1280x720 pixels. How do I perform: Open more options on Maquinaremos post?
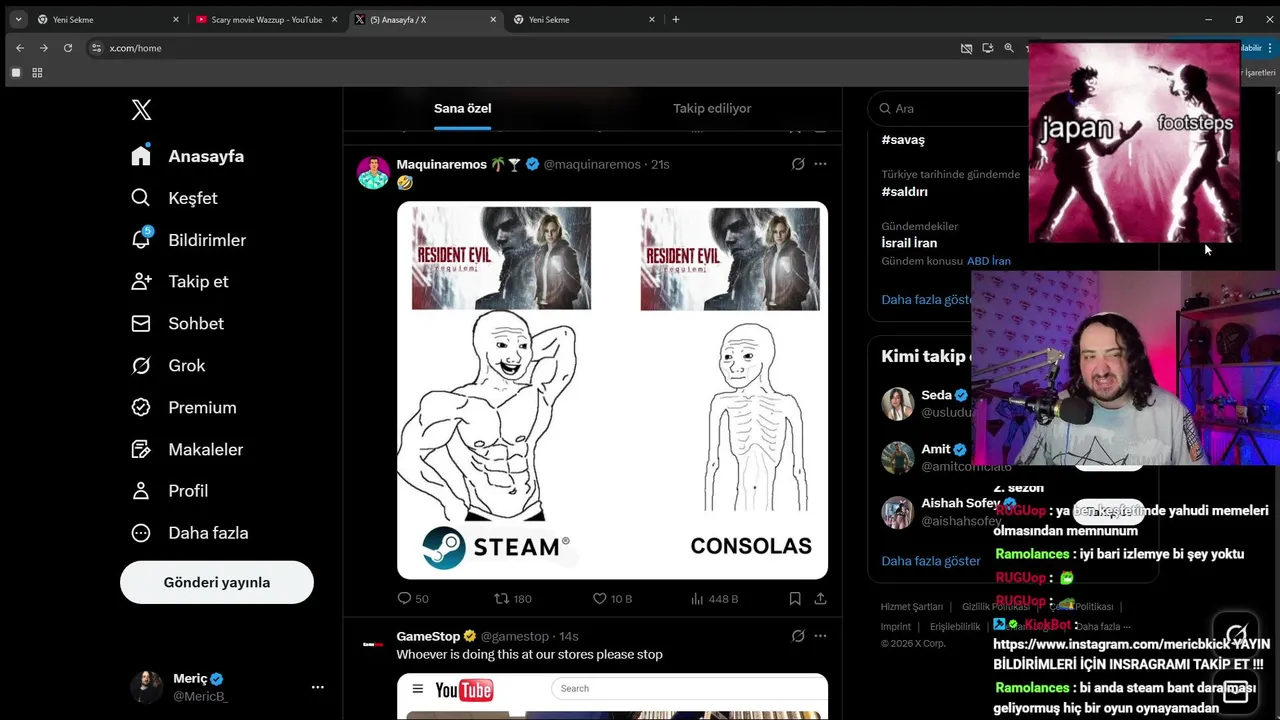820,164
